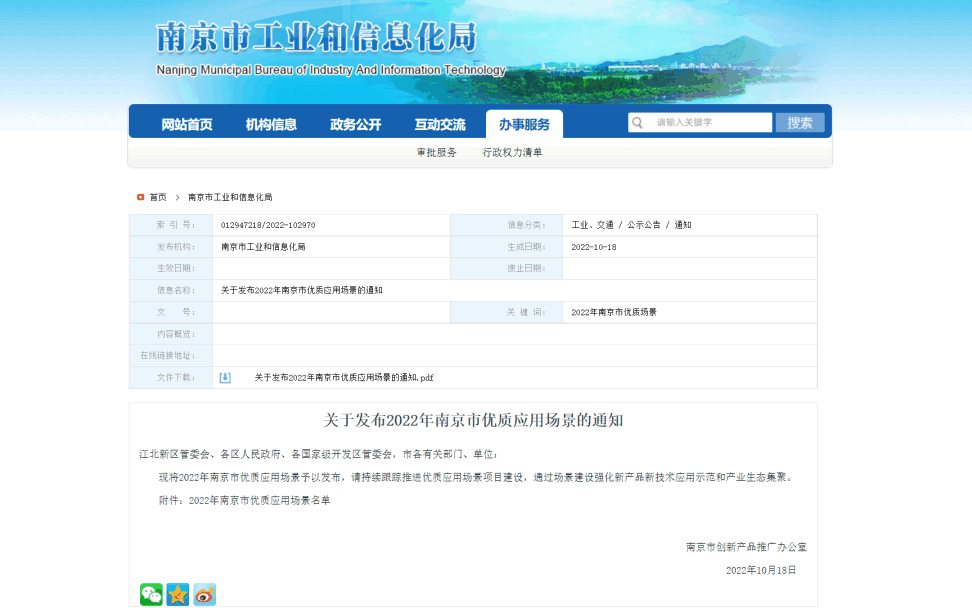Open the 政务公开 tab

[355, 125]
